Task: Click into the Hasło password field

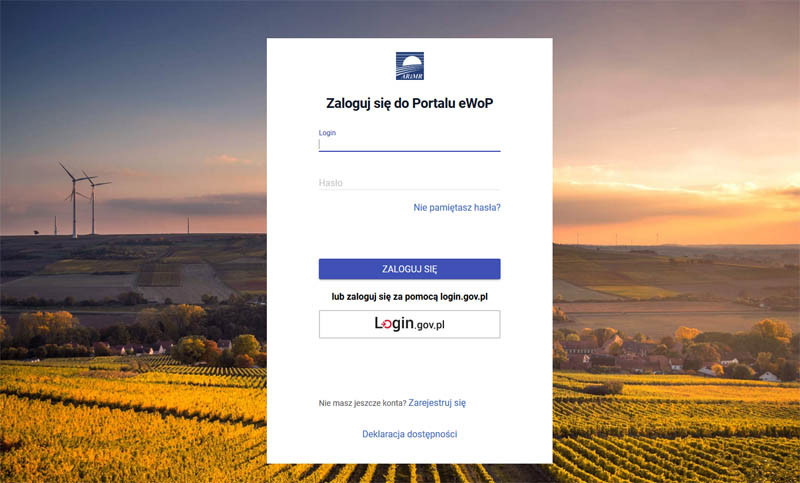Action: tap(410, 183)
